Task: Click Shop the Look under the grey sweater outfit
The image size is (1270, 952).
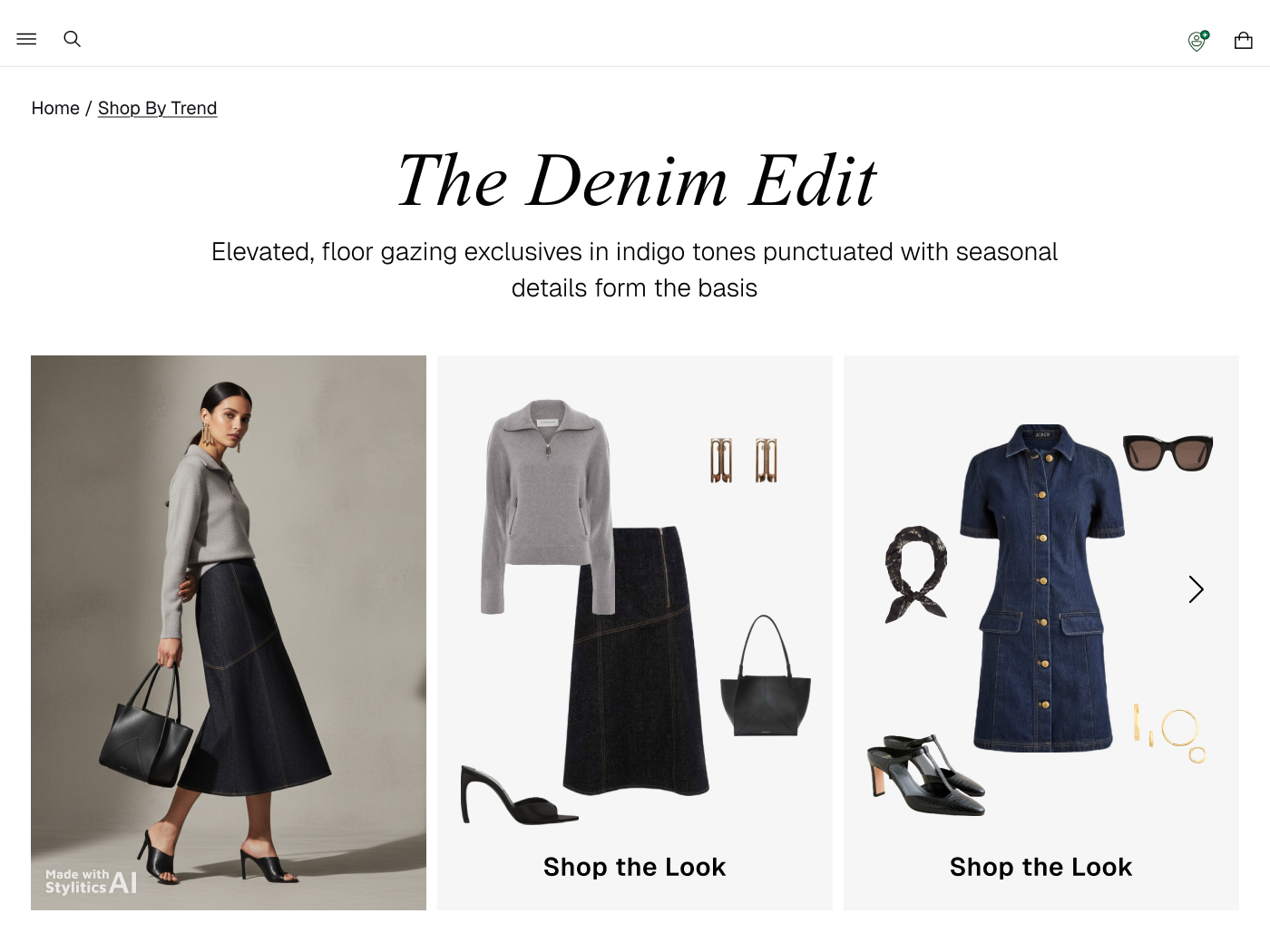Action: coord(635,867)
